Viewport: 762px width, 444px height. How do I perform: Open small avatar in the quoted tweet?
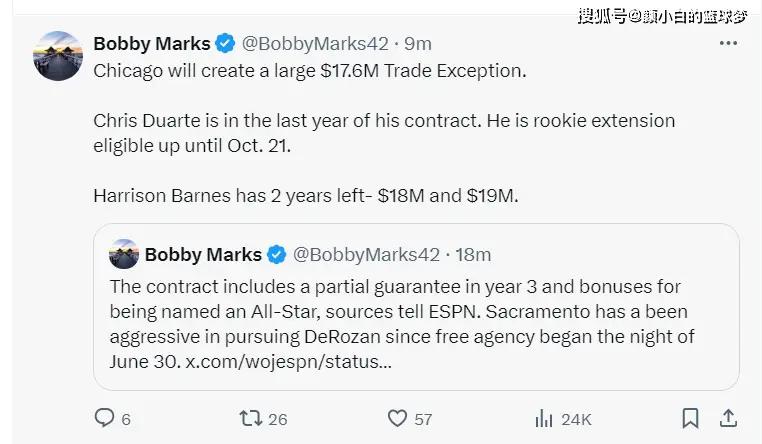click(123, 254)
